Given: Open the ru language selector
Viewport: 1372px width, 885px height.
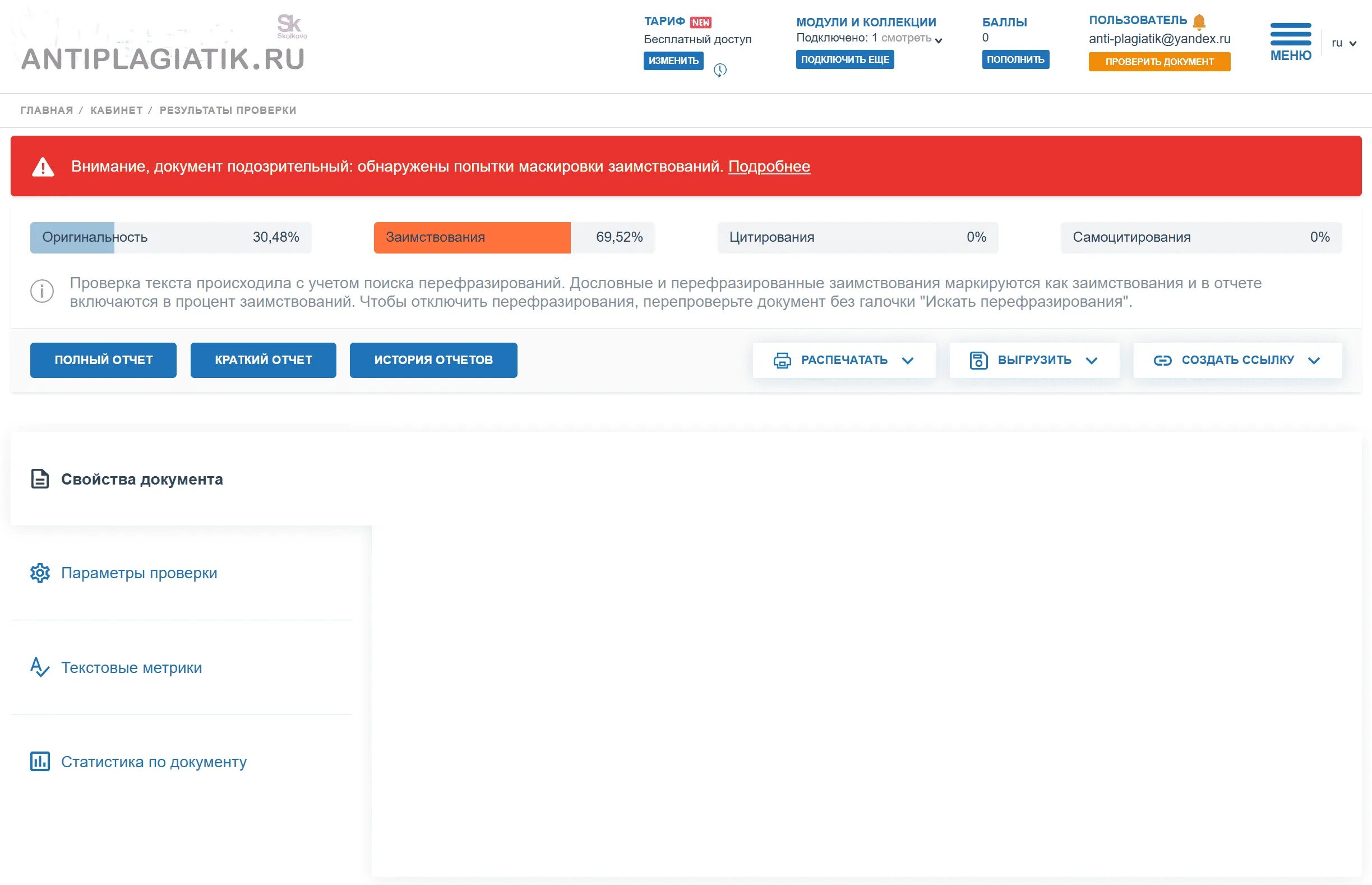Looking at the screenshot, I should point(1344,43).
